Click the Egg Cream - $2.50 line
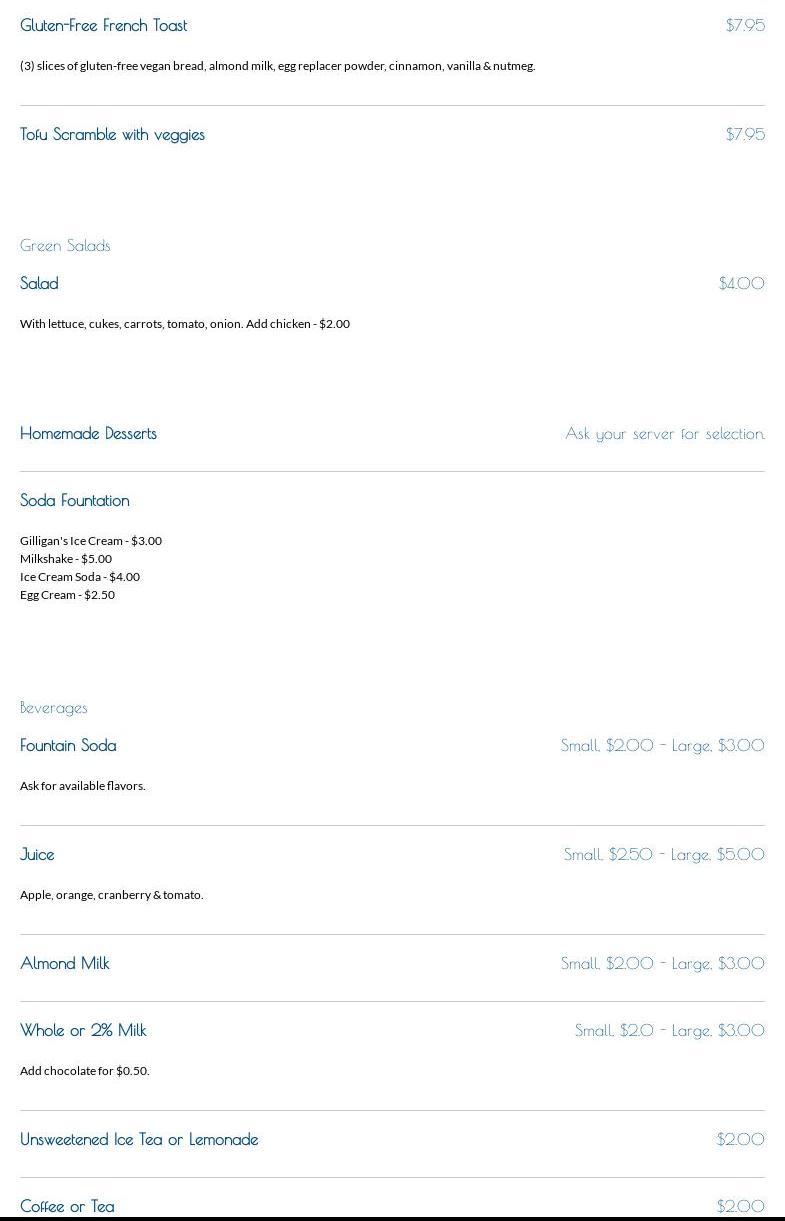This screenshot has width=785, height=1221. (x=67, y=595)
